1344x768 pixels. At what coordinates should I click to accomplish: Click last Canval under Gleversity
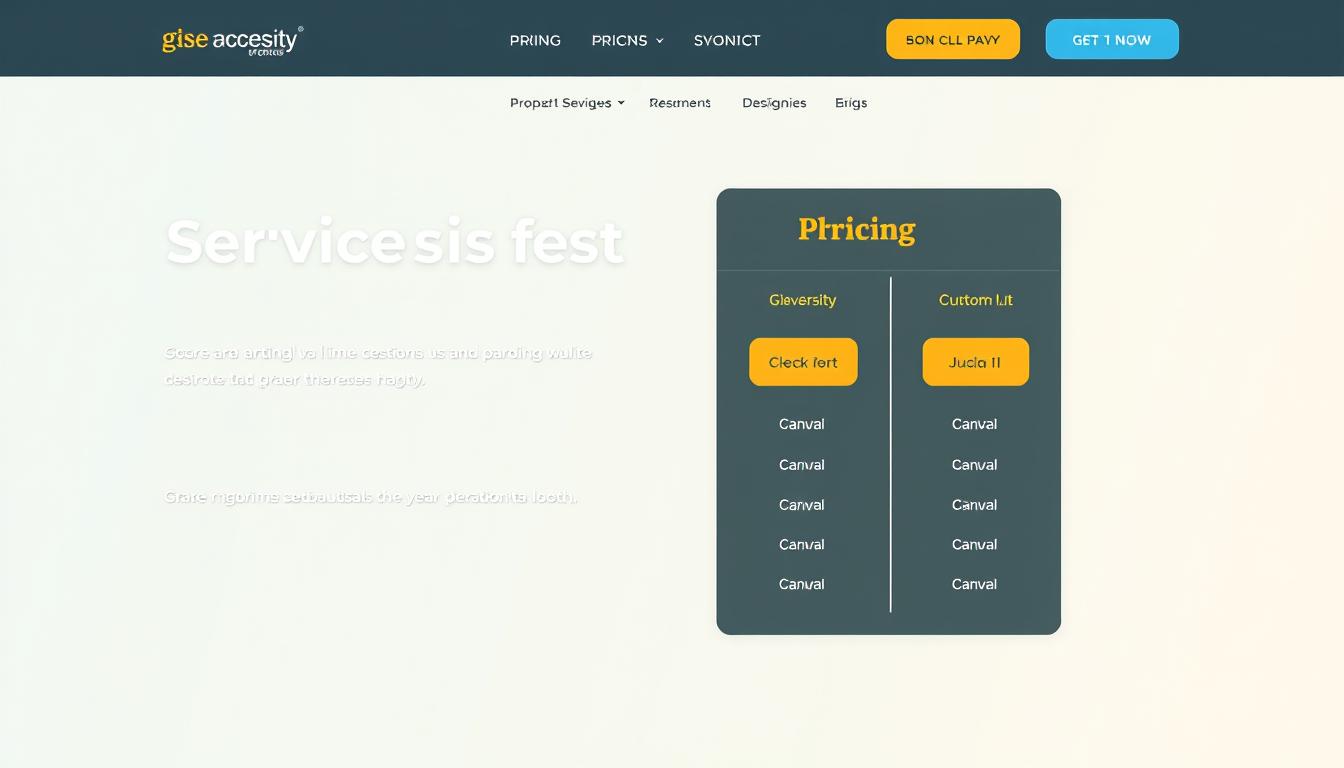[802, 584]
